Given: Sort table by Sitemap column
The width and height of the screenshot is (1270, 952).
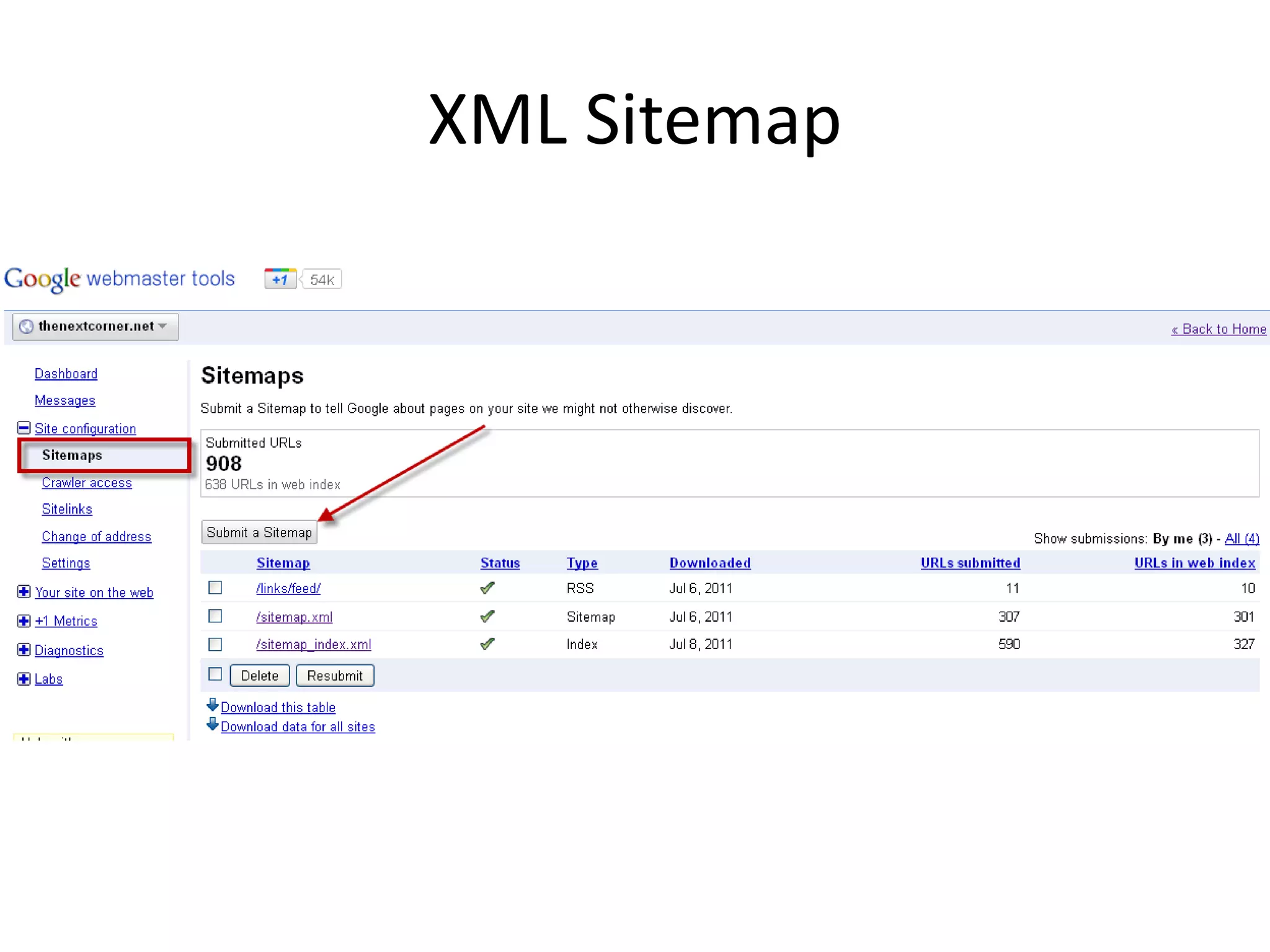Looking at the screenshot, I should (x=283, y=563).
